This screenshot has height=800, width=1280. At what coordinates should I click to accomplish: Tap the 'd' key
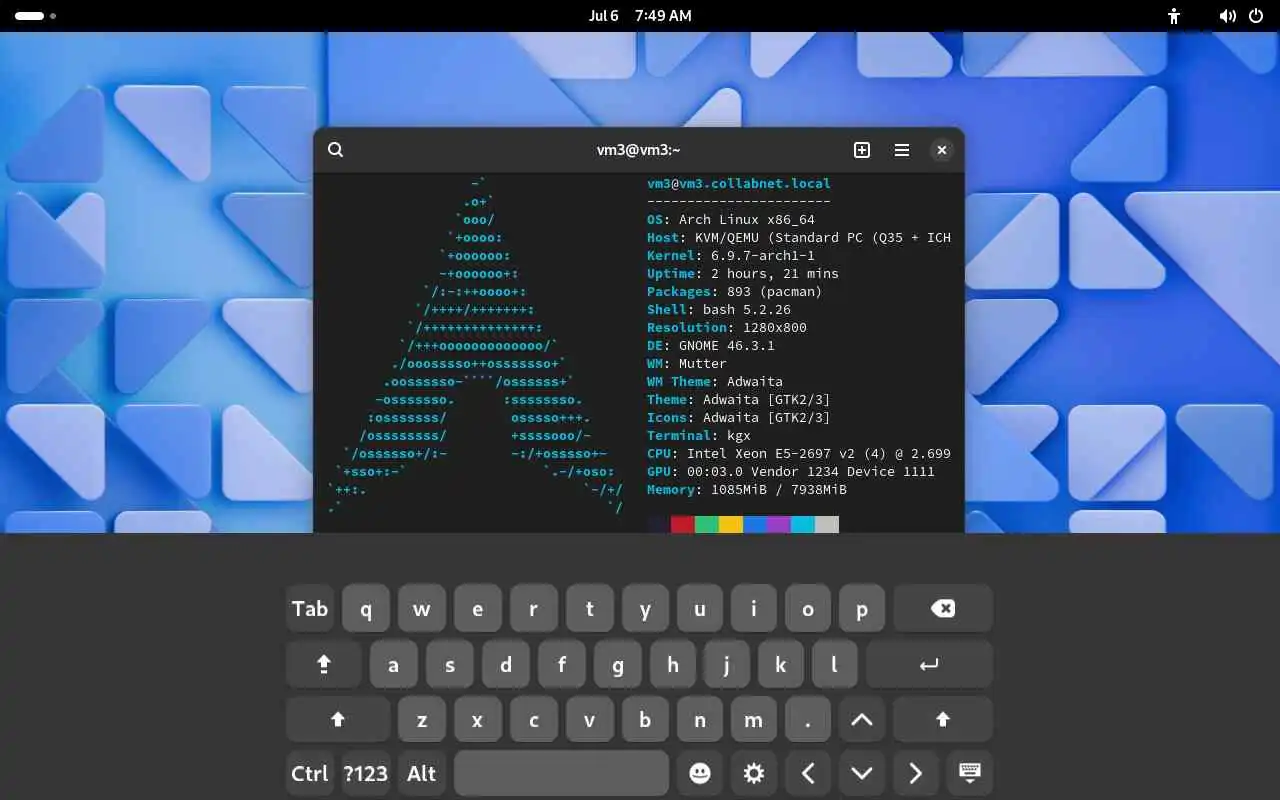pyautogui.click(x=506, y=664)
